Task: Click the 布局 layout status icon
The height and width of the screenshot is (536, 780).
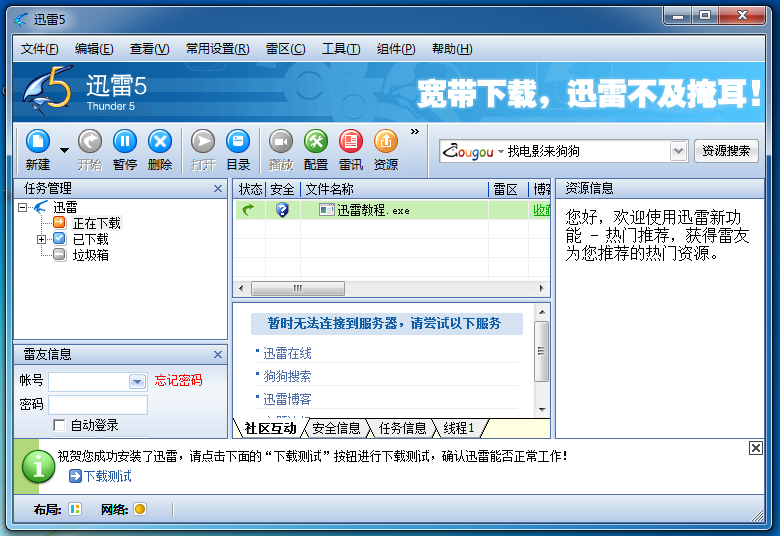Action: (x=75, y=509)
